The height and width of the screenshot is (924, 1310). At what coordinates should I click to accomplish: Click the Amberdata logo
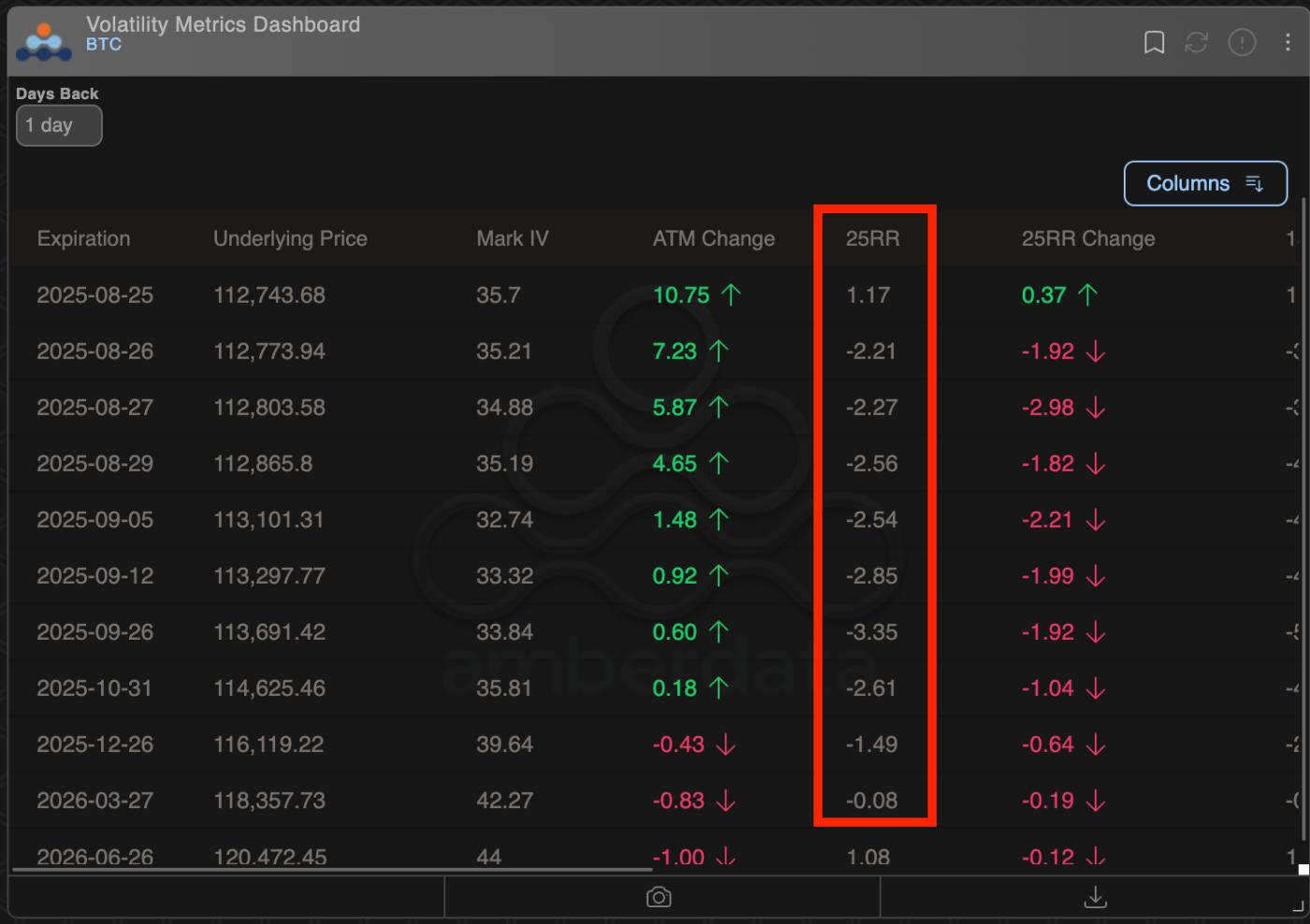(x=42, y=41)
